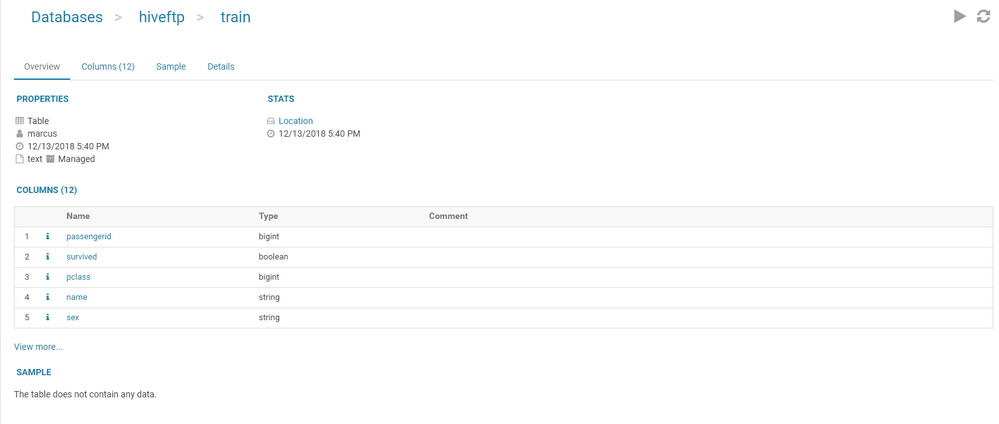This screenshot has width=999, height=424.
Task: Open the Details tab
Action: click(x=221, y=66)
